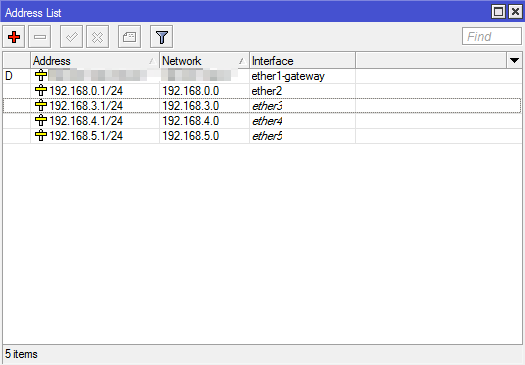Select the 192.168.4.1/24 address entry
This screenshot has height=365, width=525.
click(x=86, y=121)
